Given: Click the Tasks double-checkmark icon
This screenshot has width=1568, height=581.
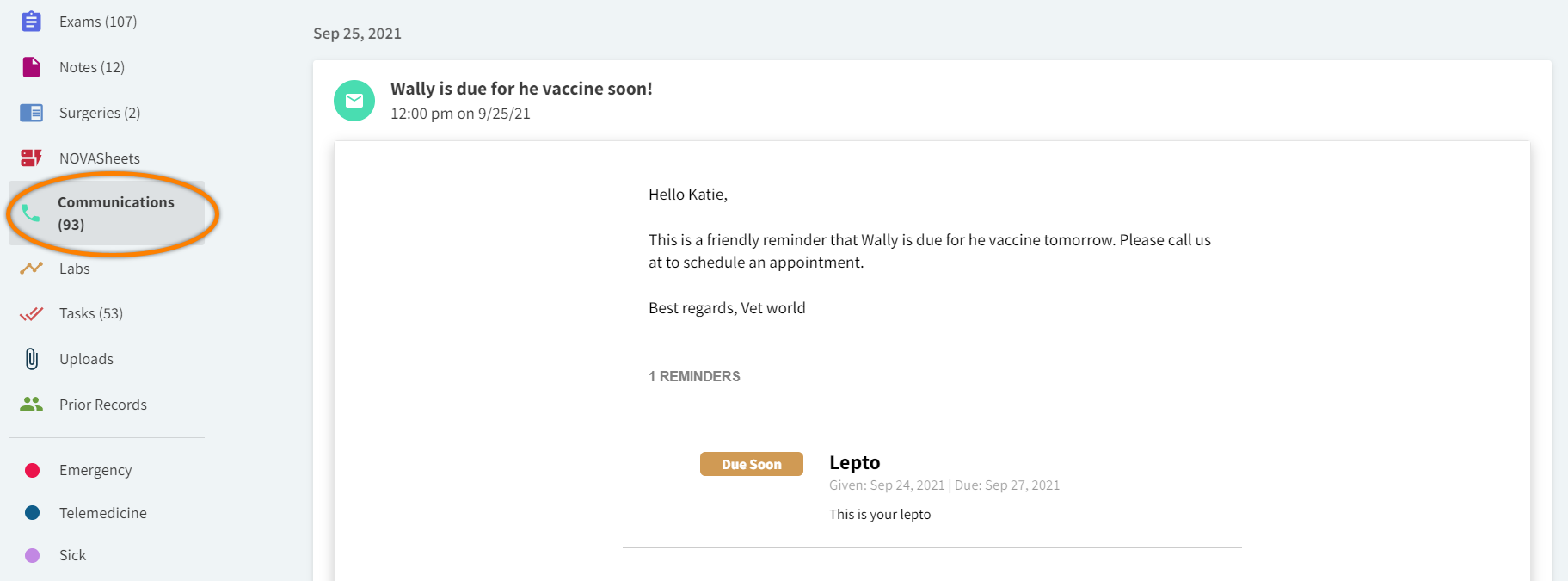Looking at the screenshot, I should tap(32, 313).
